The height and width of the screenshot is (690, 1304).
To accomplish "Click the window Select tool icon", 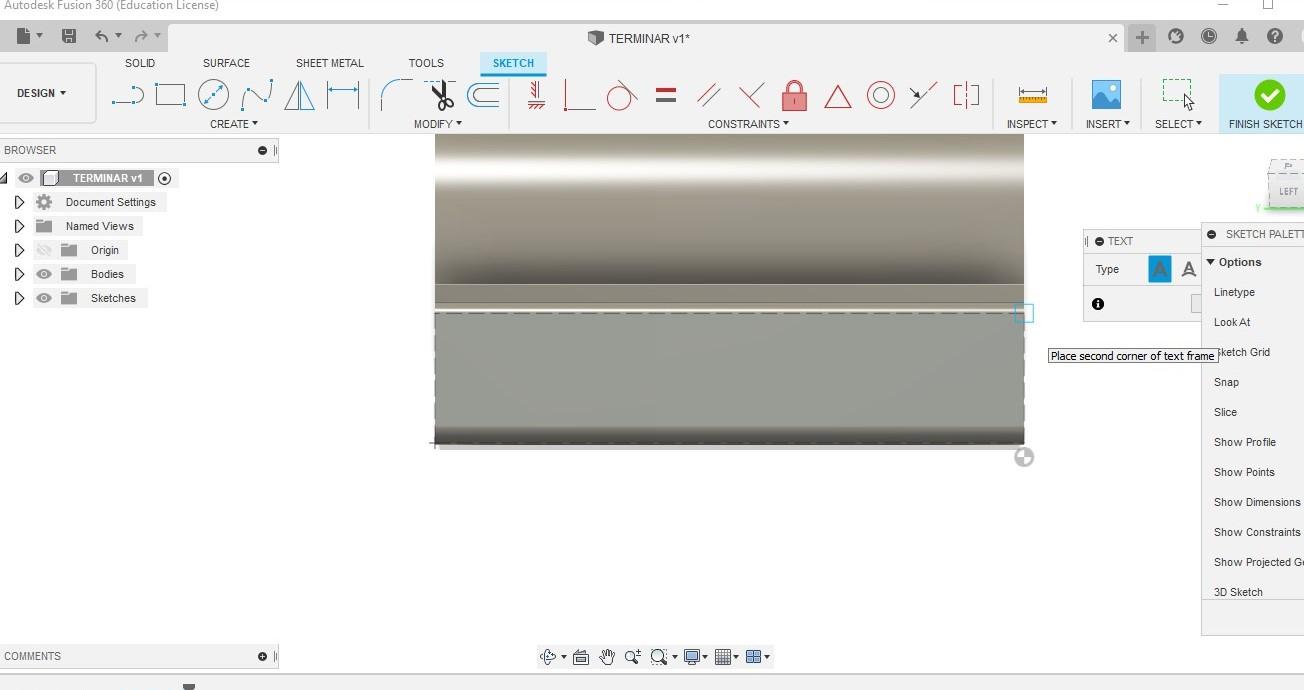I will tap(1178, 94).
